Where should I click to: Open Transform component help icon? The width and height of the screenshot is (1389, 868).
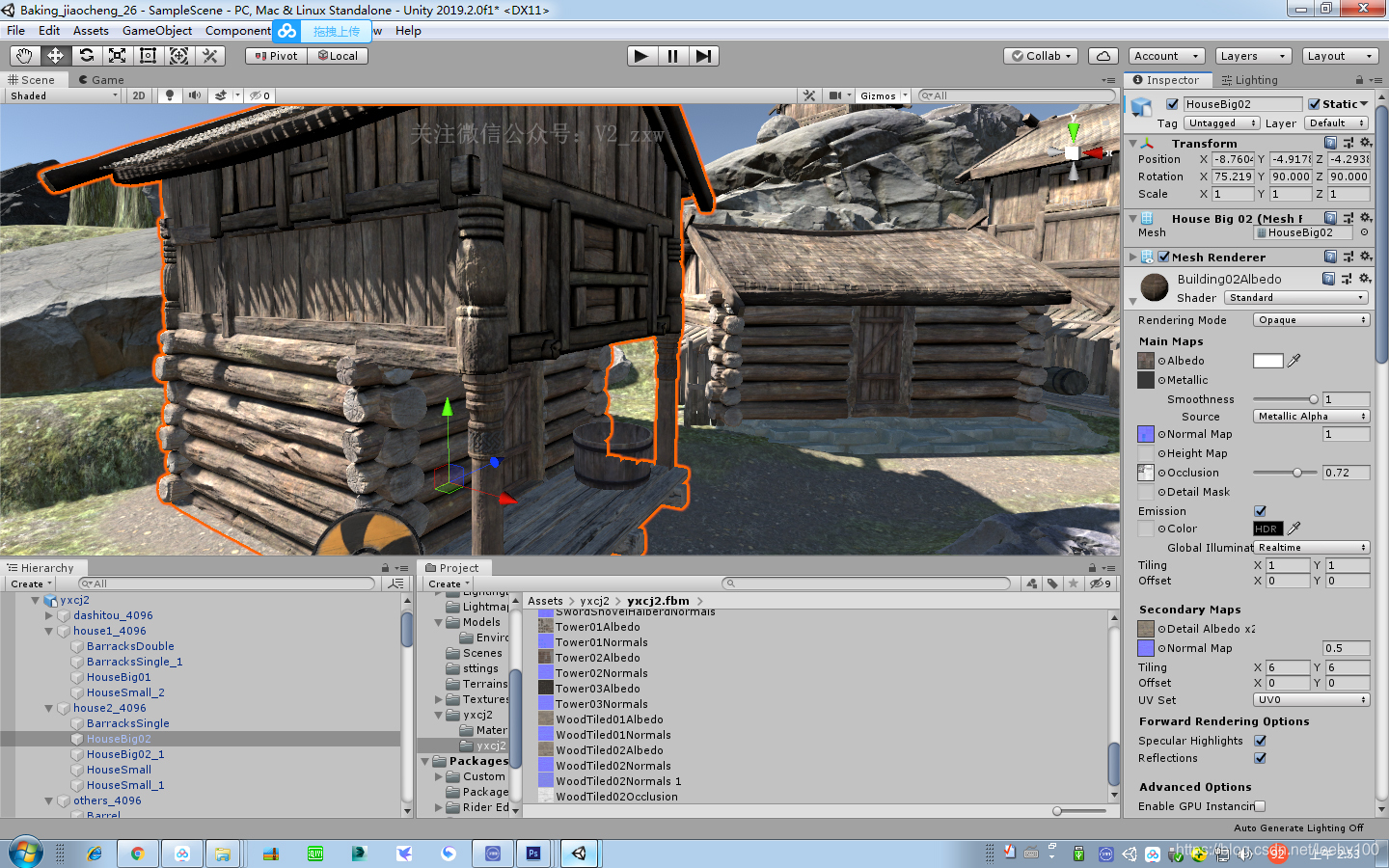[1331, 143]
